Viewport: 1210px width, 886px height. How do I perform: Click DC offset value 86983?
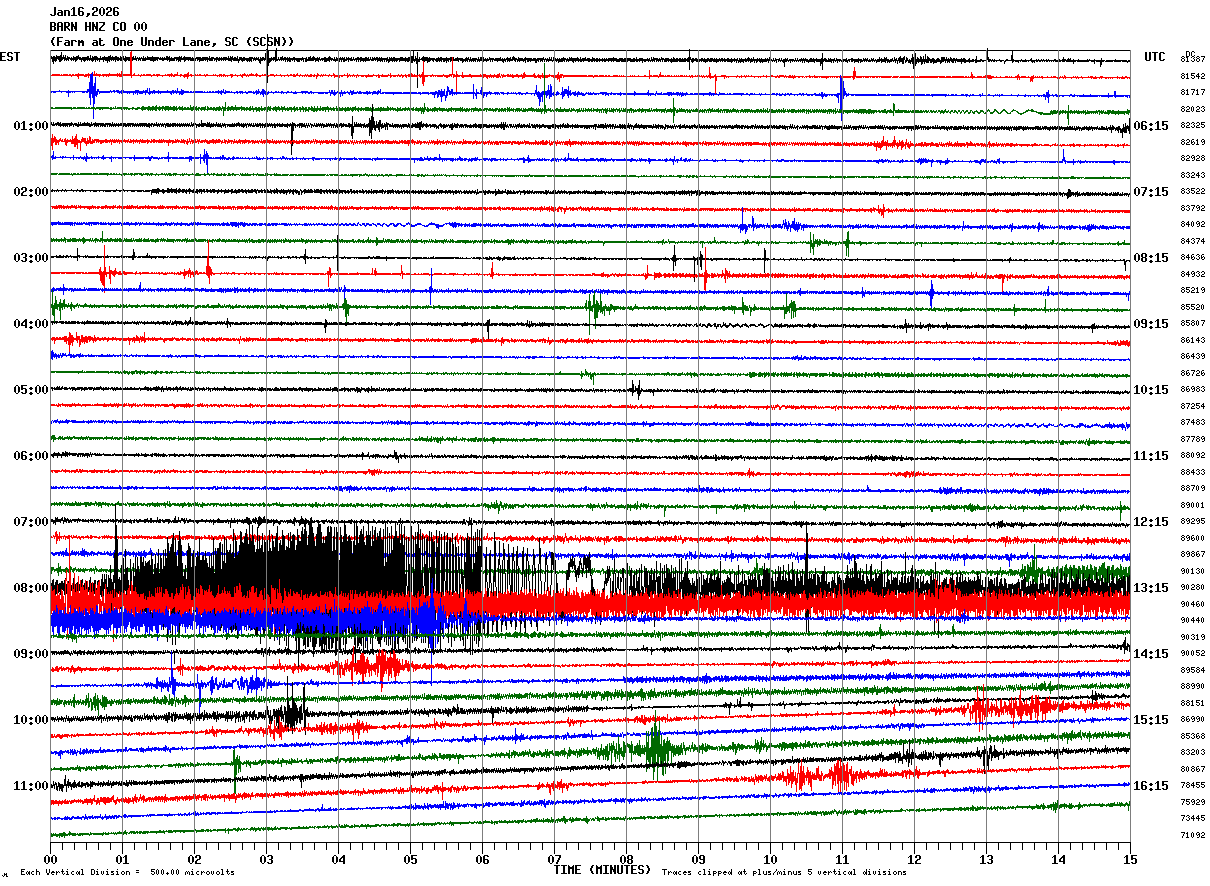(1192, 390)
